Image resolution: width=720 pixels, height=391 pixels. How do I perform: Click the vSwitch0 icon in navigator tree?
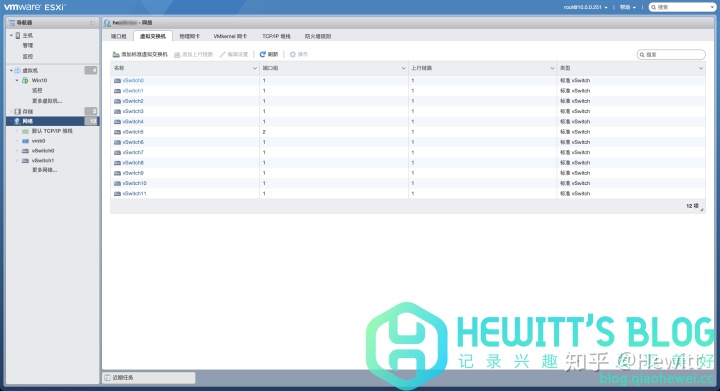25,151
